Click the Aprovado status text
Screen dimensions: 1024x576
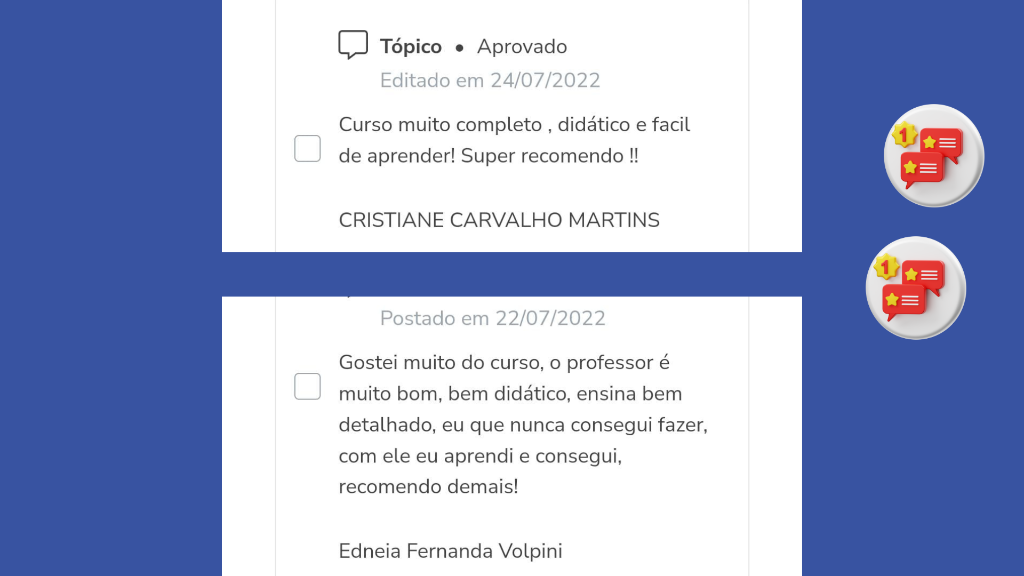pyautogui.click(x=522, y=46)
